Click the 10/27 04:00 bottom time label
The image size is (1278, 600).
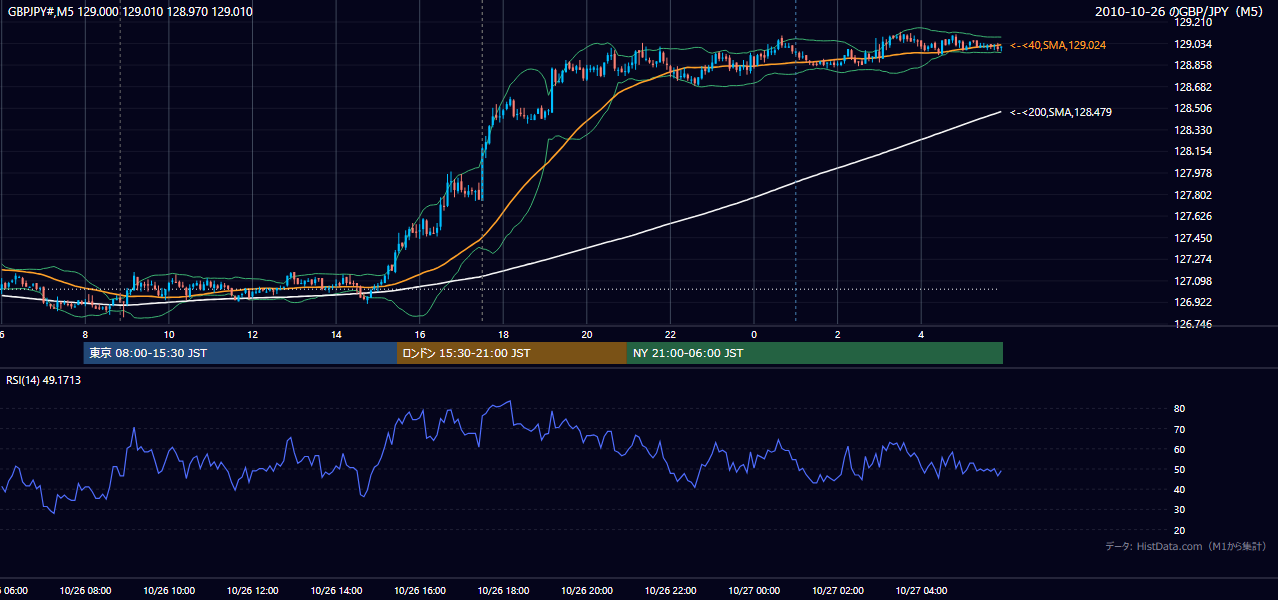[921, 591]
